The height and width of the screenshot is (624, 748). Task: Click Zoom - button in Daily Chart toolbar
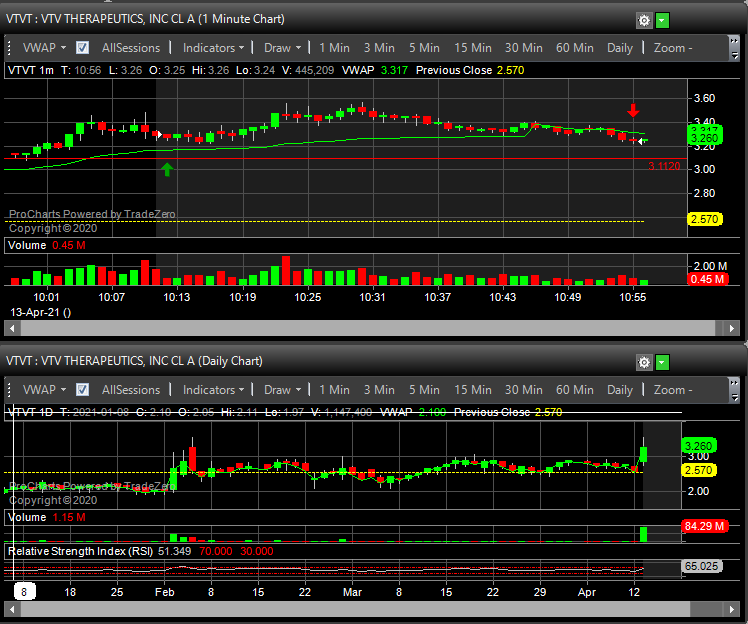(673, 390)
